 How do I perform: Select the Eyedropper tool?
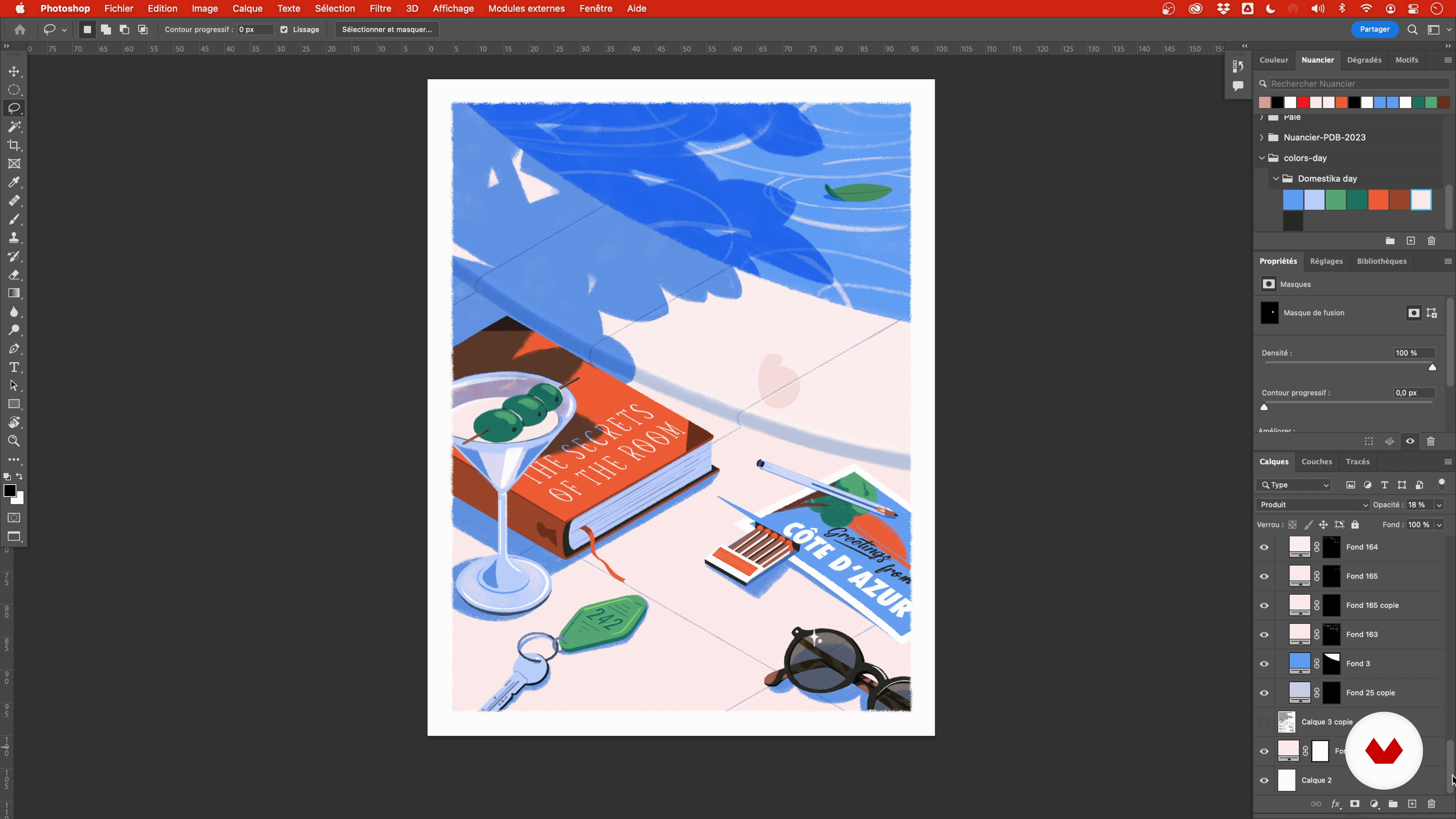(x=14, y=182)
